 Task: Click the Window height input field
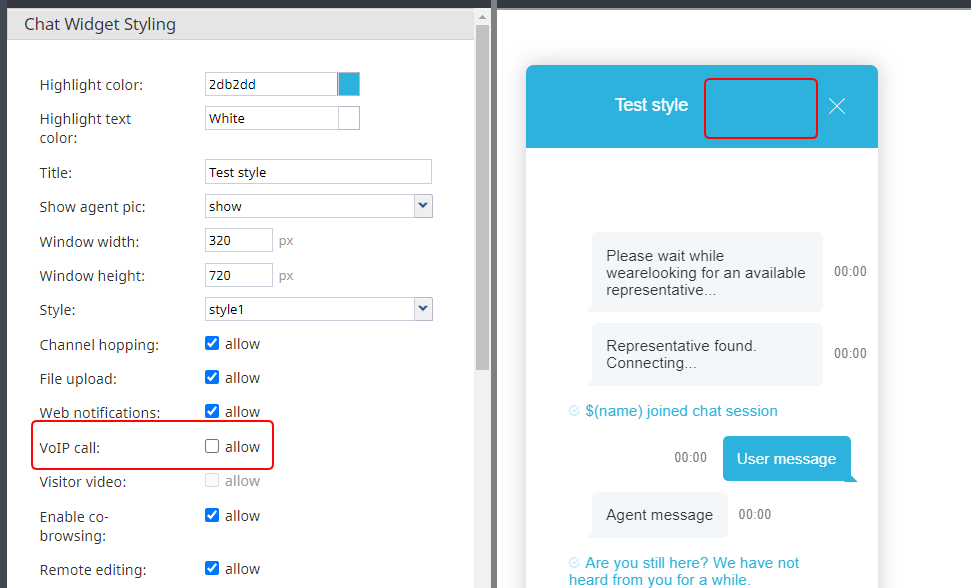pyautogui.click(x=238, y=275)
